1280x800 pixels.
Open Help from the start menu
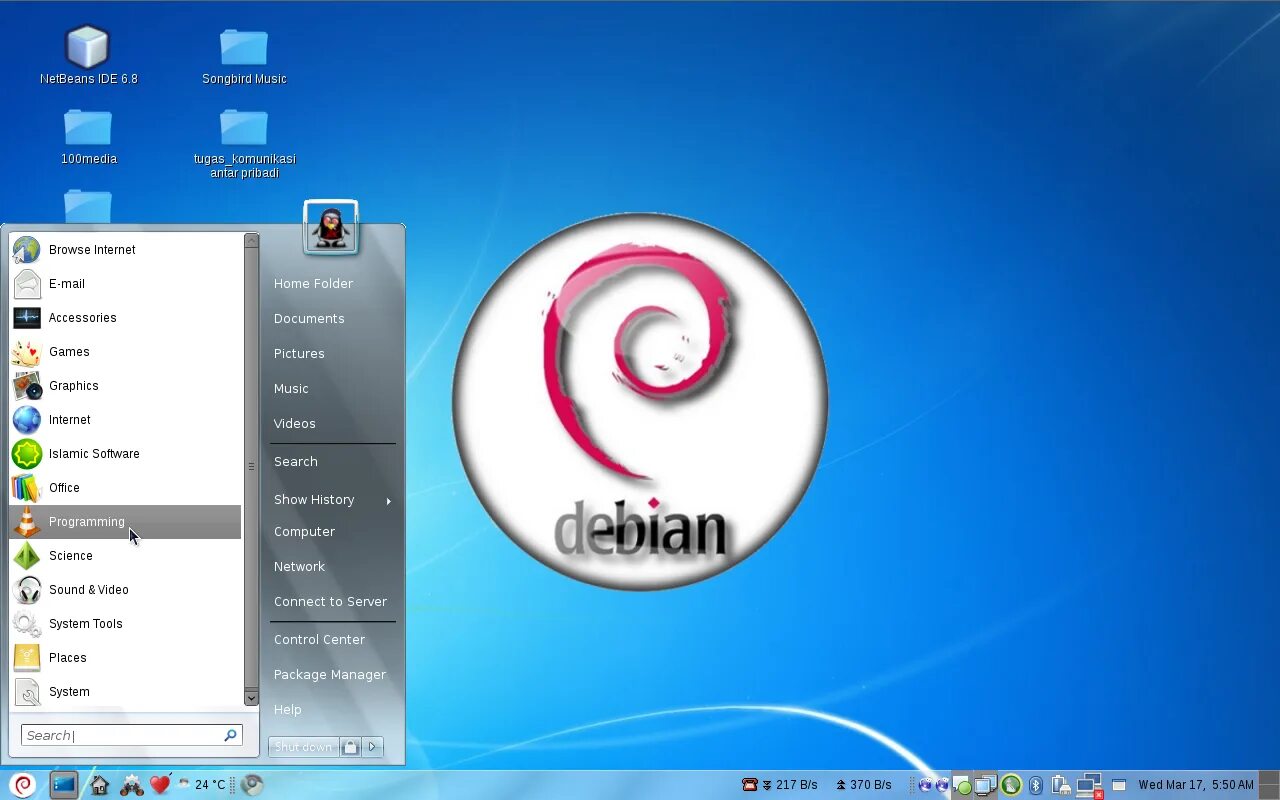pyautogui.click(x=287, y=710)
